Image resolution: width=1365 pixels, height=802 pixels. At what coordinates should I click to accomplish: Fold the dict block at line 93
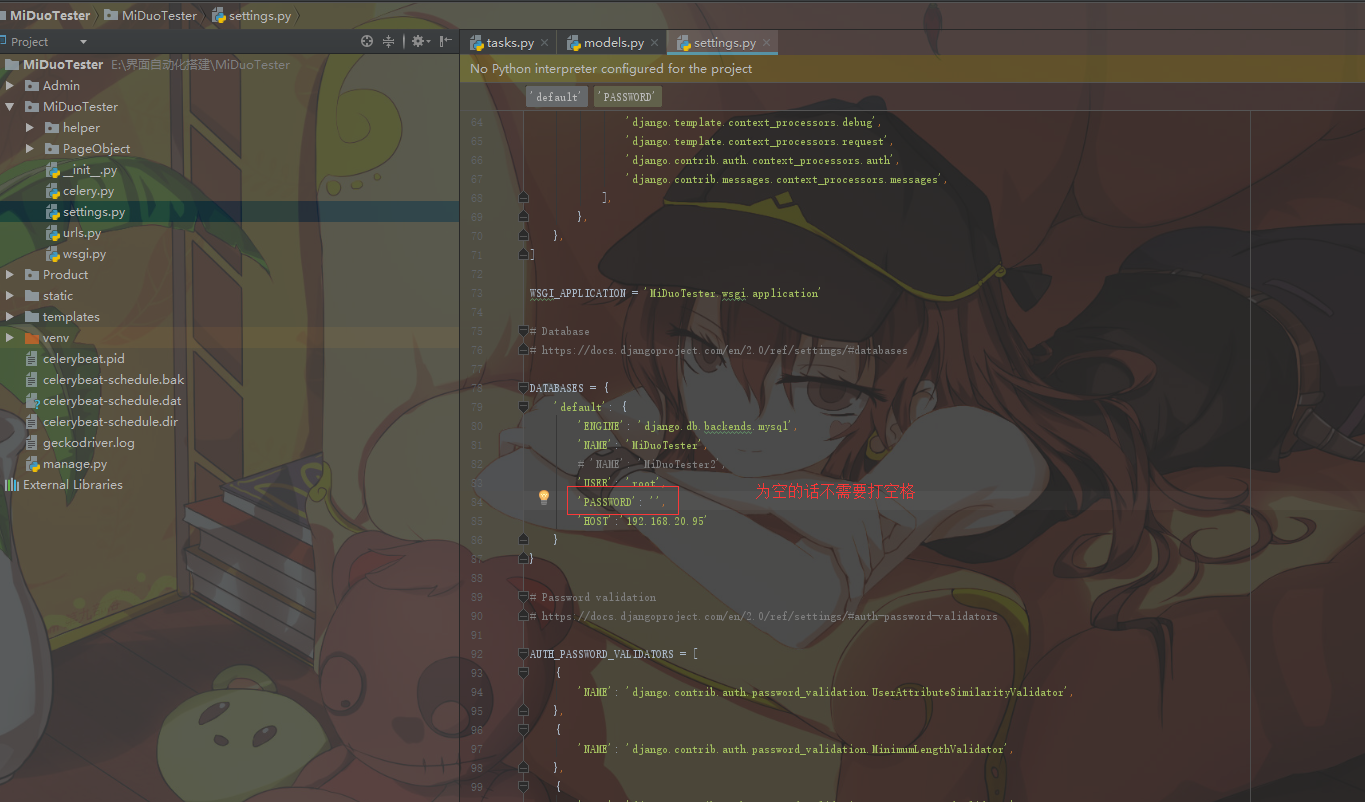[x=523, y=673]
